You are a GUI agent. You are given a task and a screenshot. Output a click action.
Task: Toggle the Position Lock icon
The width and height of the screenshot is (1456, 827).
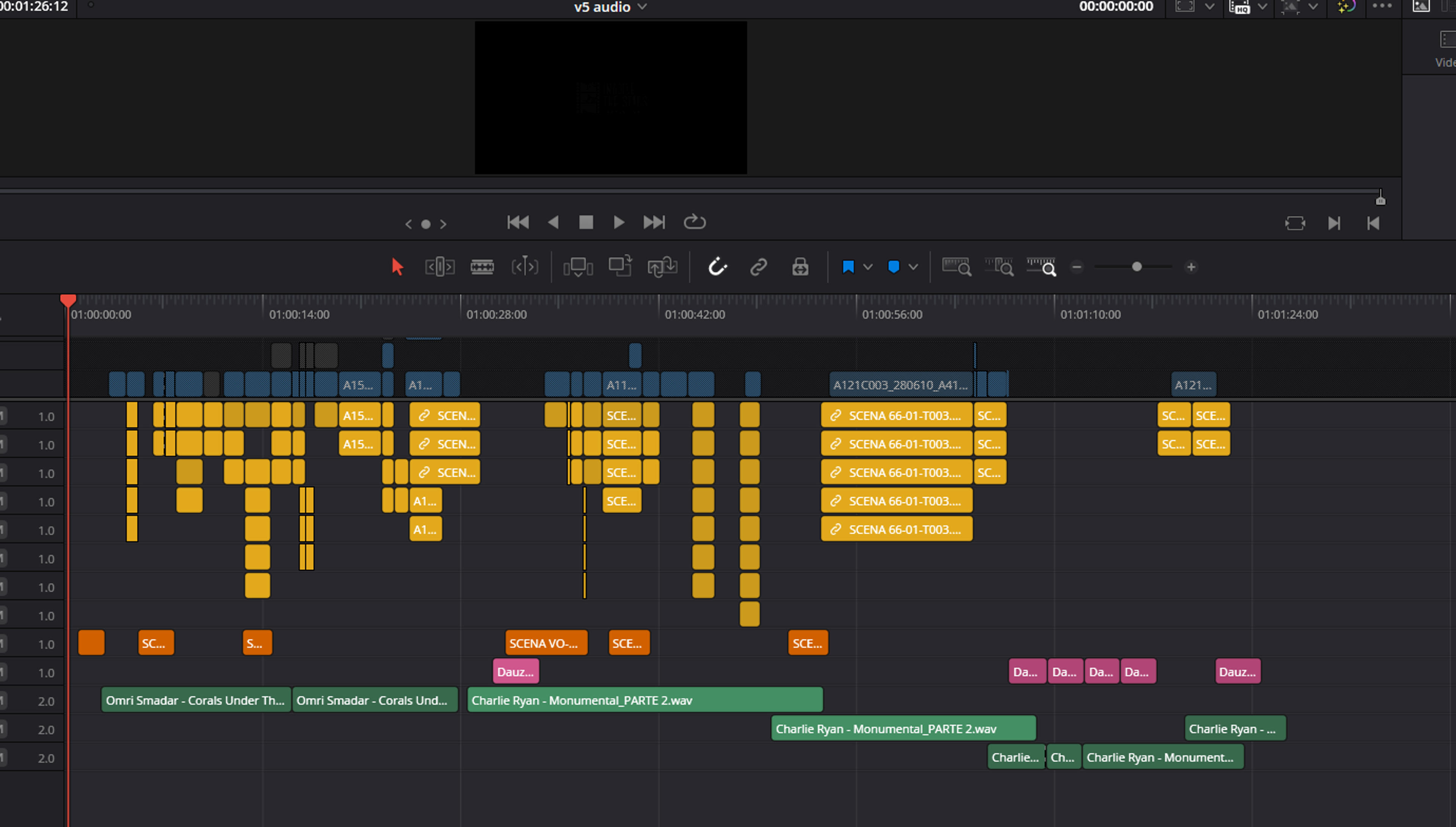pos(800,266)
